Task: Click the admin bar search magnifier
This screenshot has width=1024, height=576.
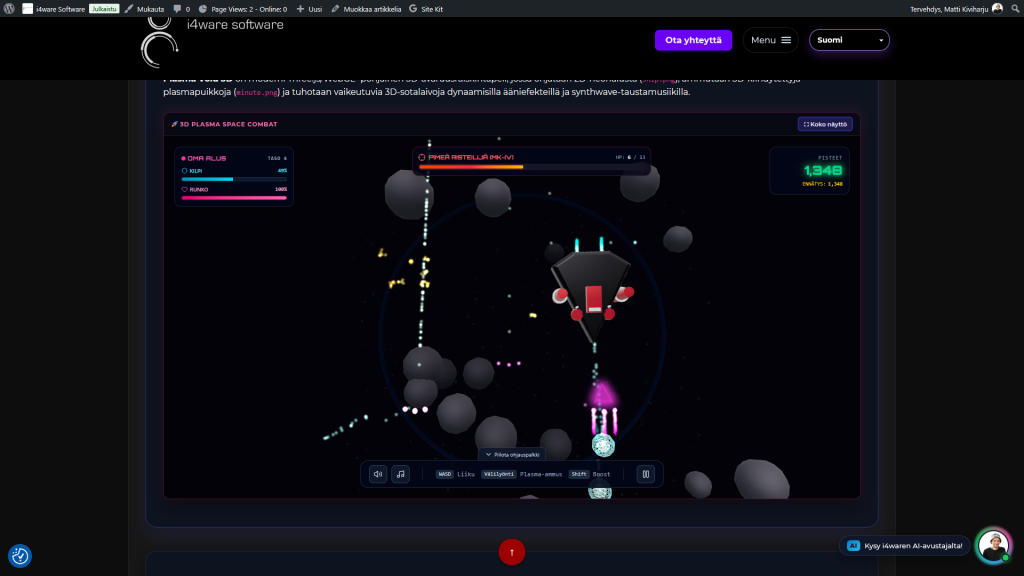Action: click(x=1016, y=8)
